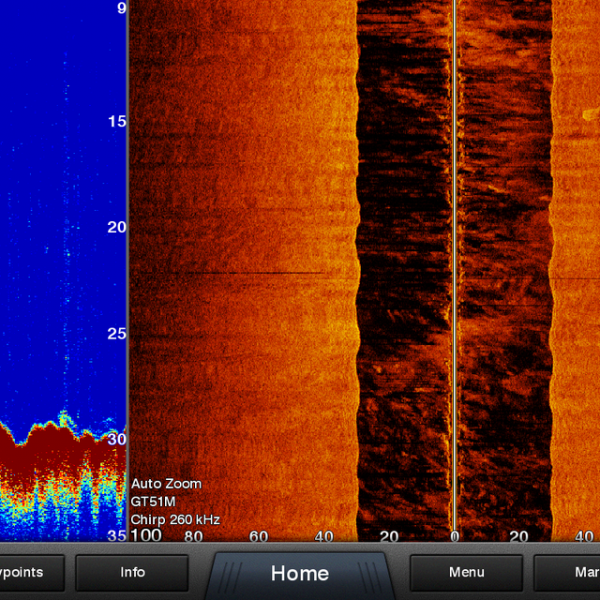Click the 0 center range marker
The width and height of the screenshot is (600, 600).
[453, 536]
